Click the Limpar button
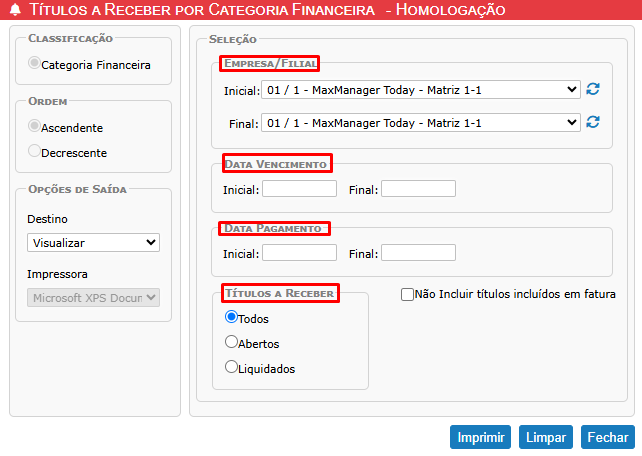 point(546,438)
